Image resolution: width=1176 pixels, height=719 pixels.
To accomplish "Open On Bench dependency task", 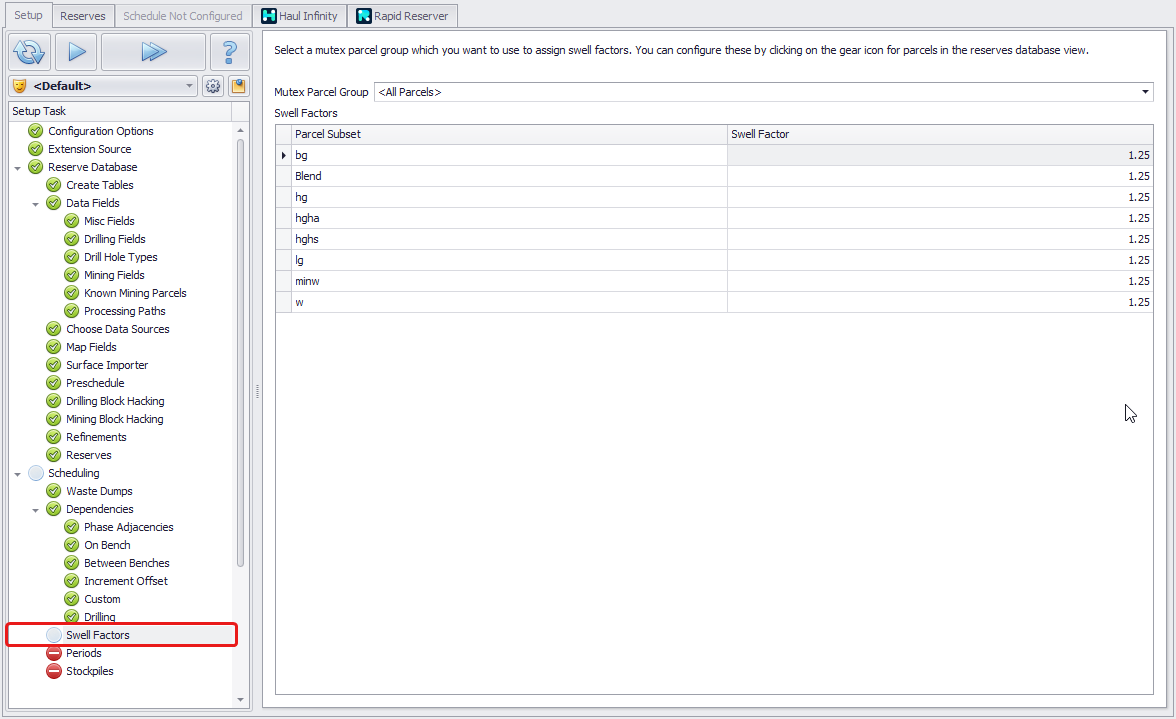I will pos(107,545).
